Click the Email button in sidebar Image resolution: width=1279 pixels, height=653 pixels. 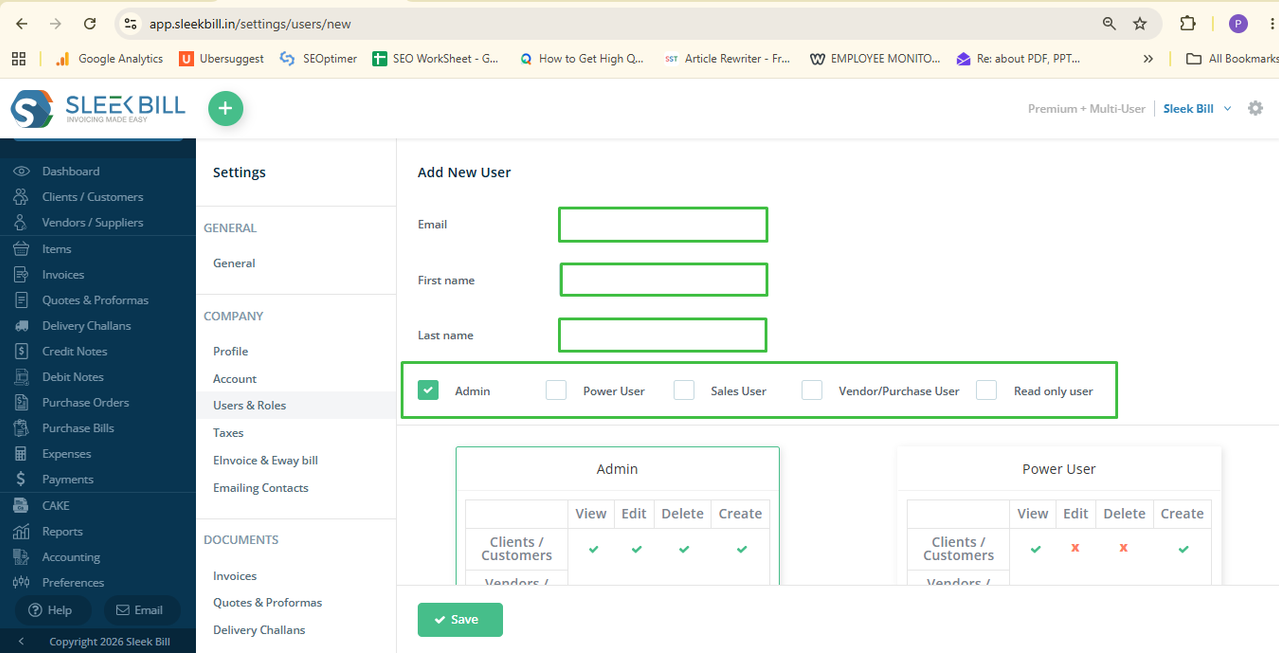pyautogui.click(x=142, y=610)
